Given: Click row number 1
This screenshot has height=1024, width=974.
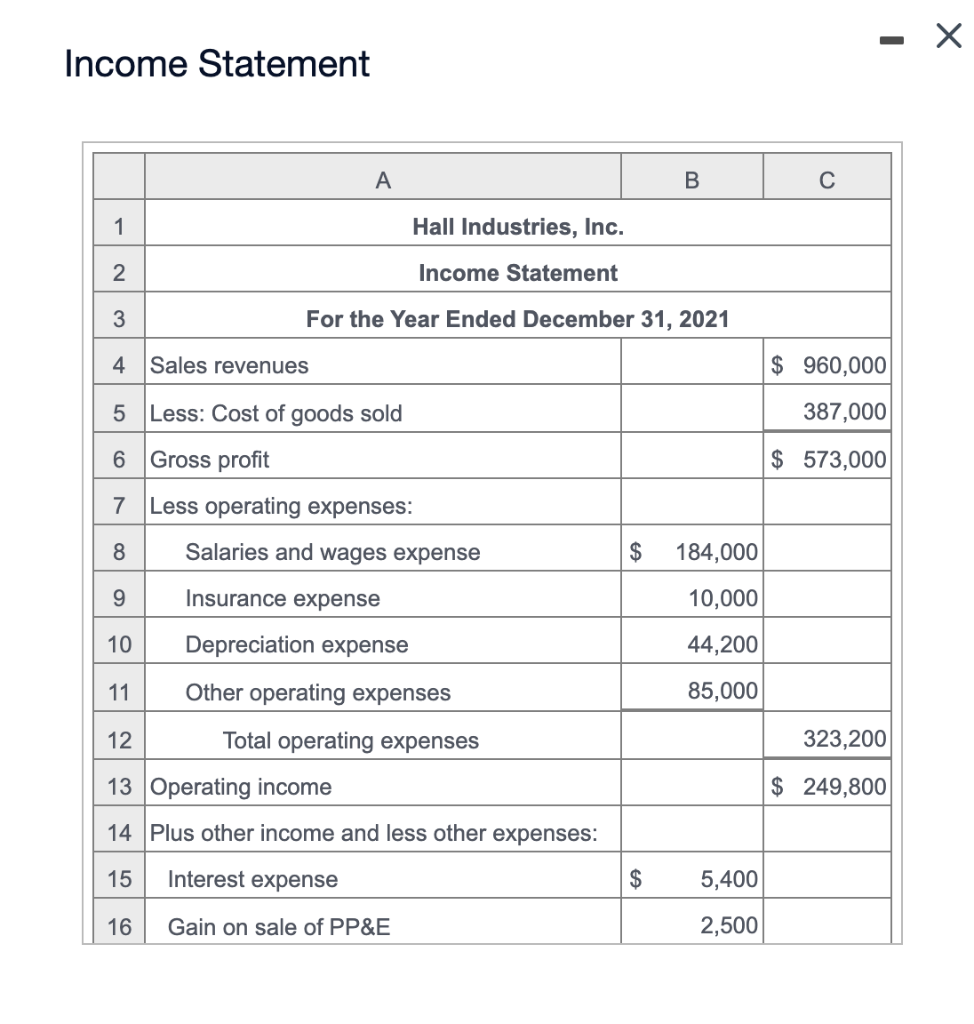Looking at the screenshot, I should point(118,226).
